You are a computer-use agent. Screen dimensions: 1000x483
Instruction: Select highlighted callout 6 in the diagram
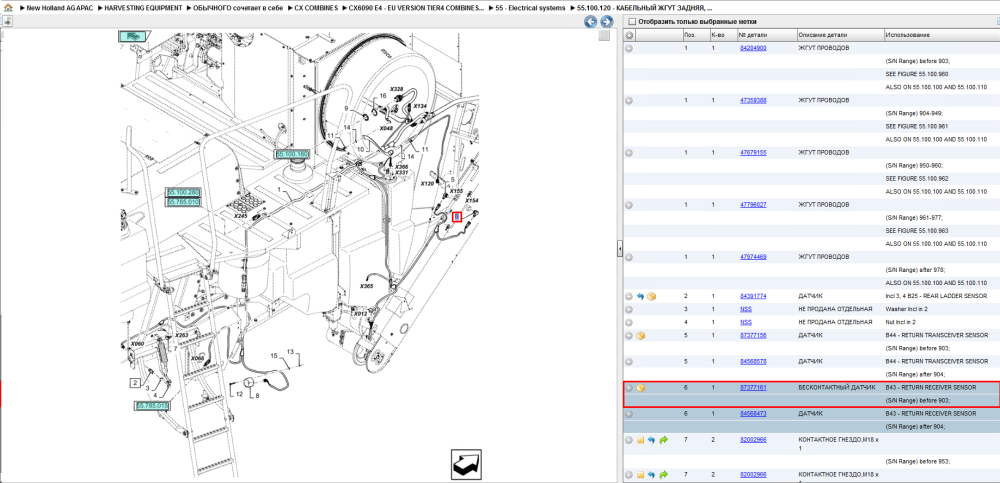[457, 217]
